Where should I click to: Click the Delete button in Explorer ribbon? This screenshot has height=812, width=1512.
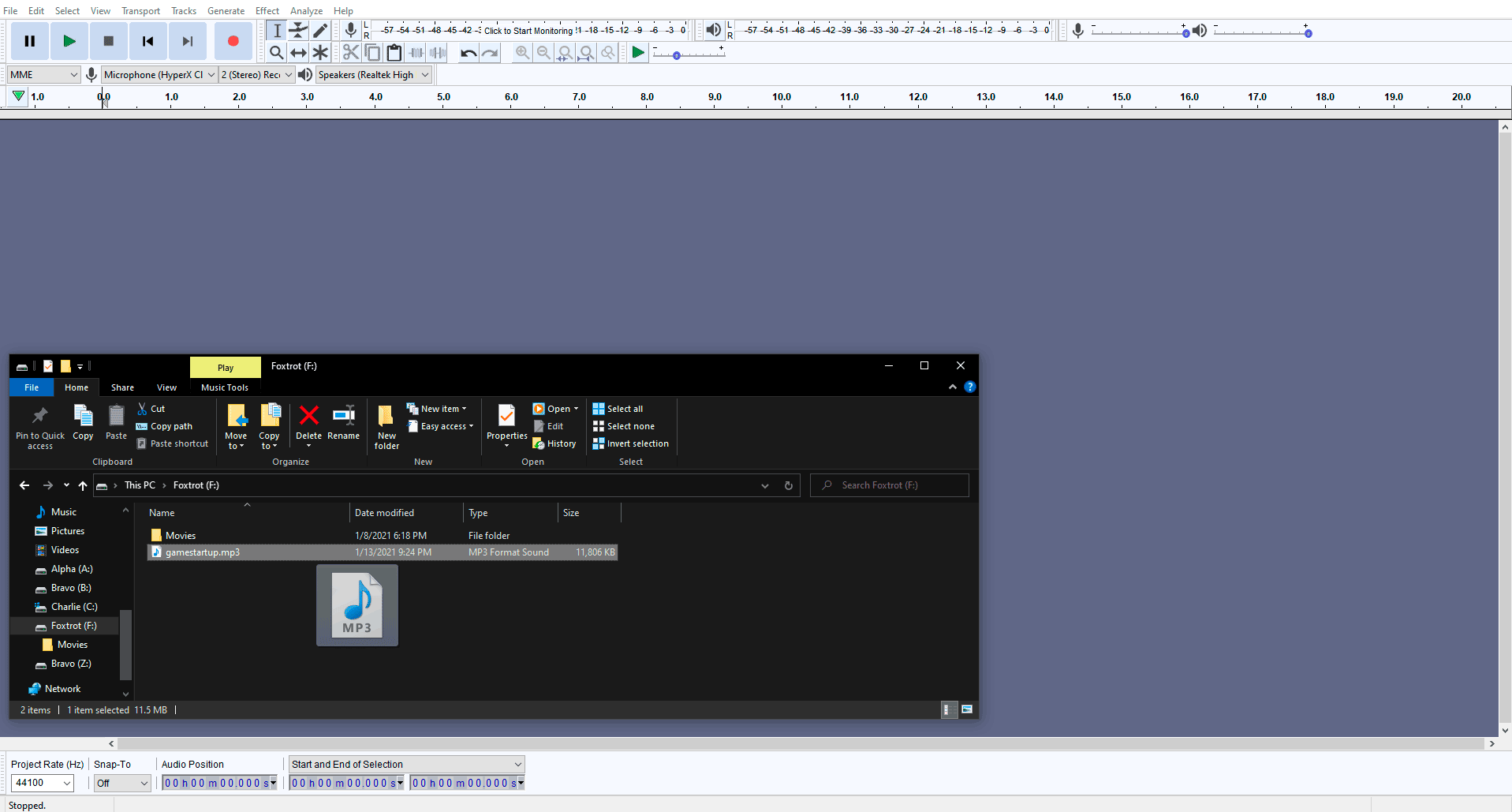[x=308, y=425]
